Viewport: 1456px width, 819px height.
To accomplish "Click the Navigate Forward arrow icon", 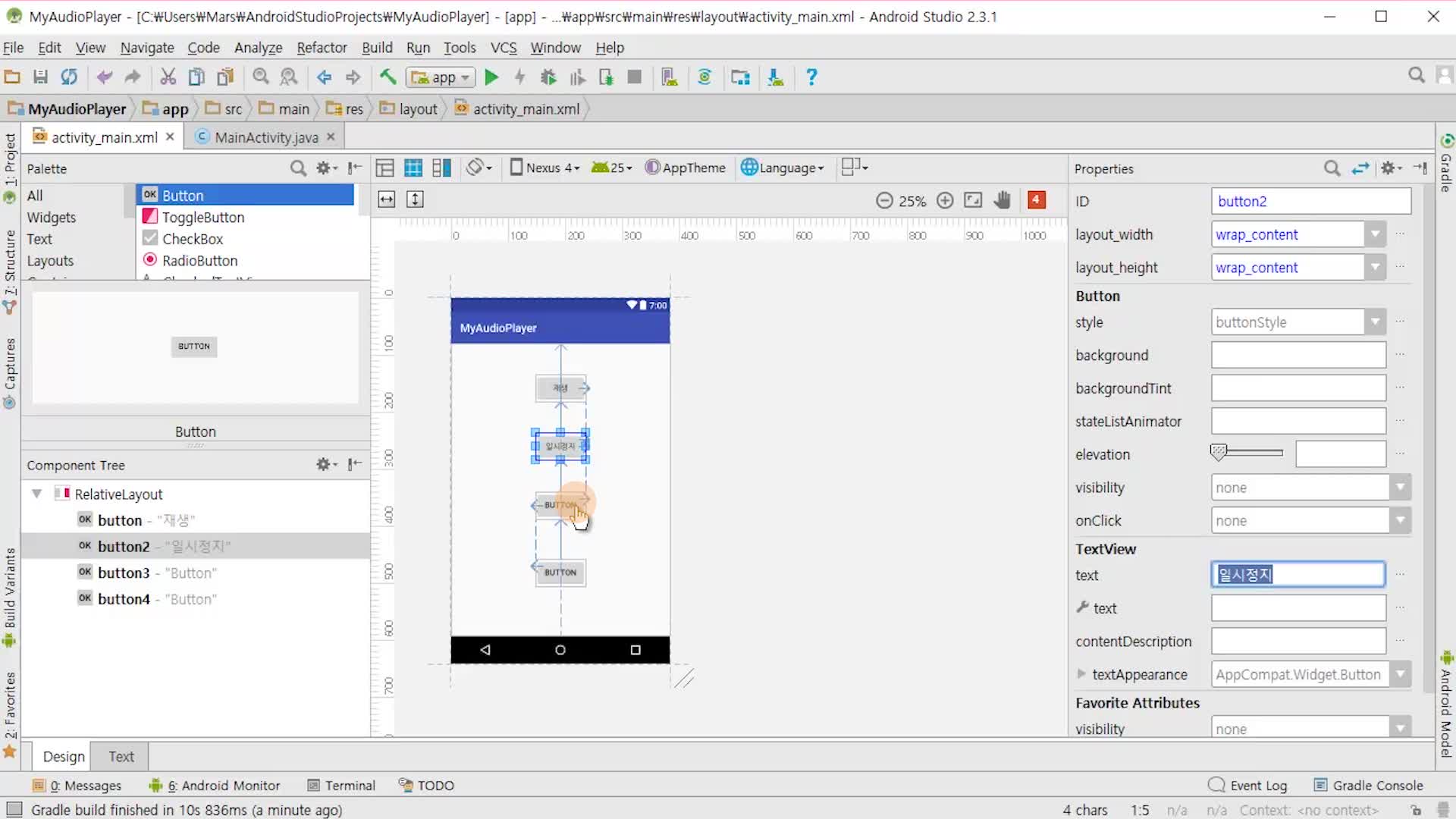I will tap(353, 77).
